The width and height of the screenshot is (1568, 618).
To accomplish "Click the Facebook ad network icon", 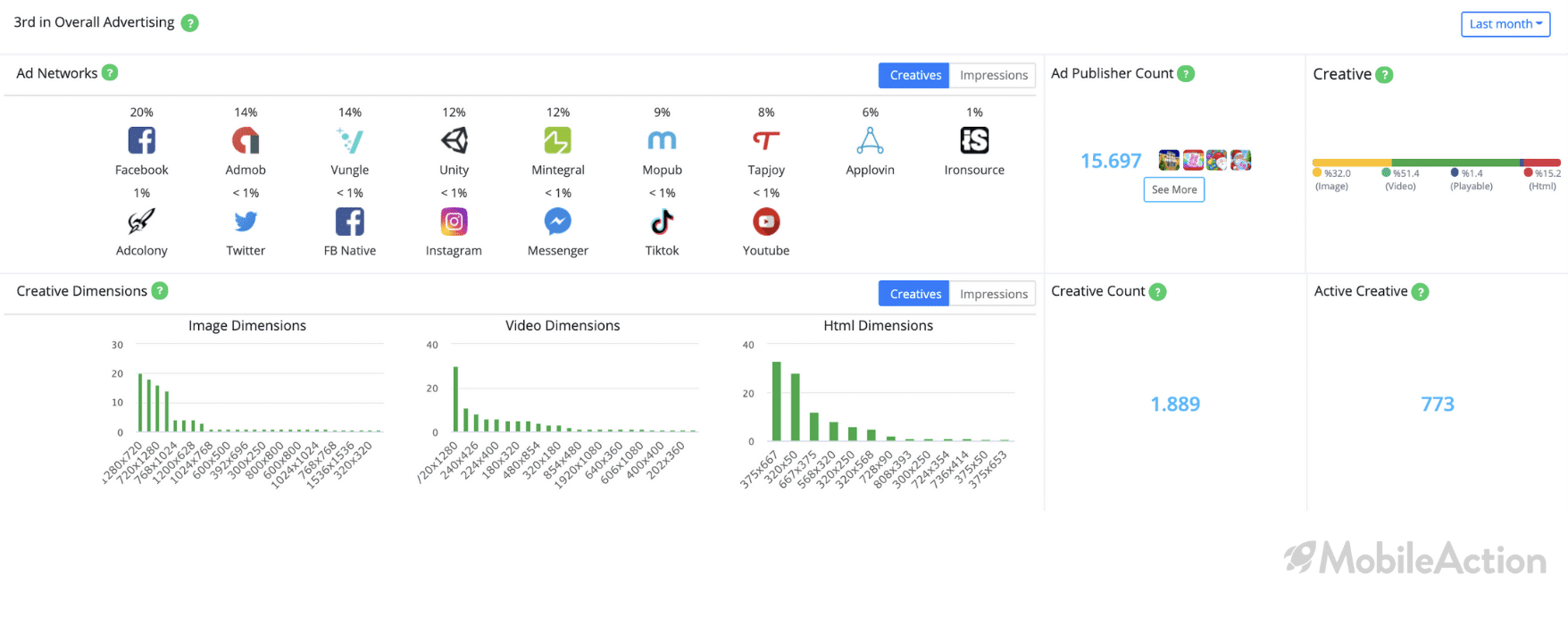I will (141, 140).
